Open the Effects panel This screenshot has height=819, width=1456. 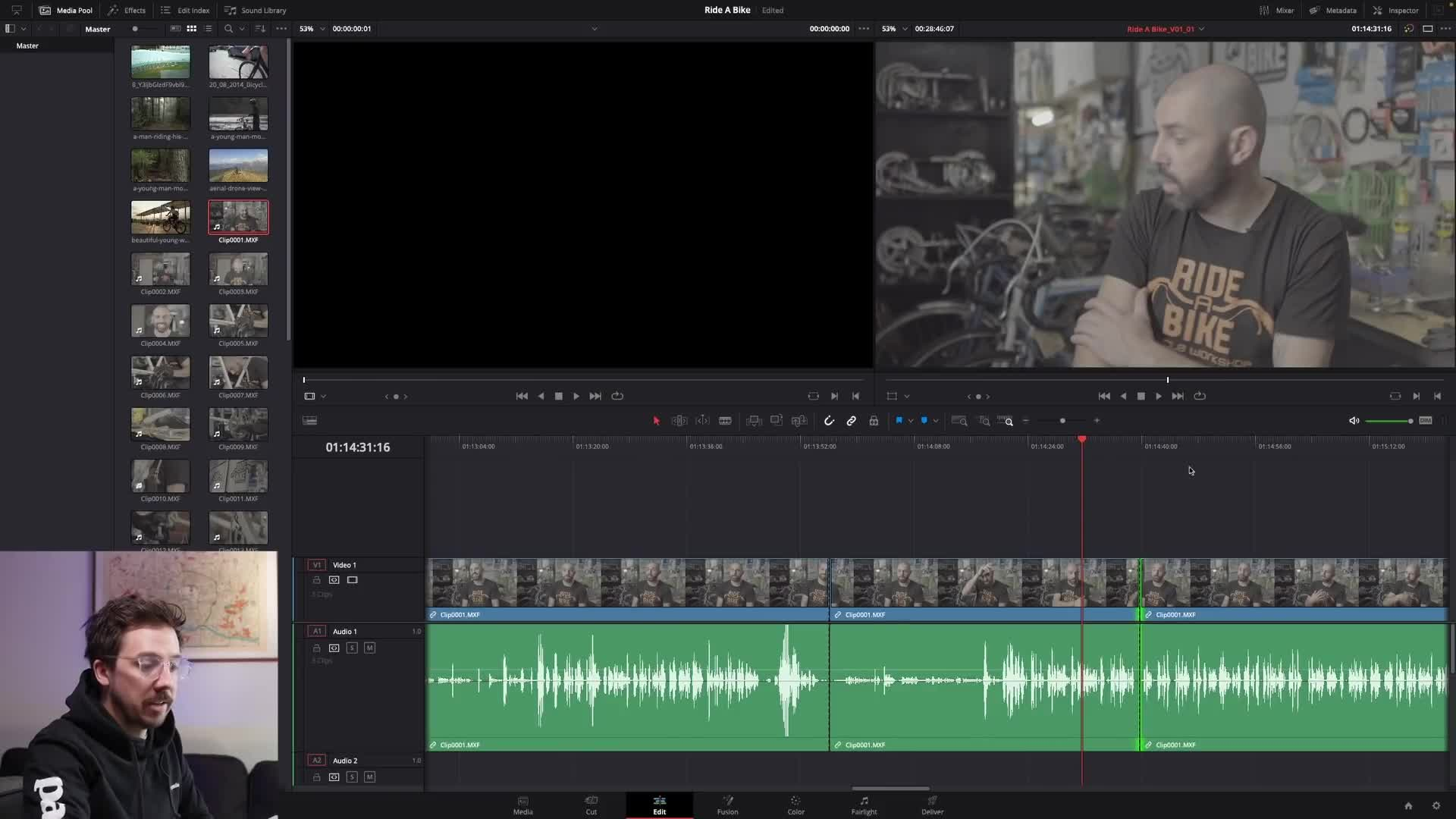click(x=126, y=10)
